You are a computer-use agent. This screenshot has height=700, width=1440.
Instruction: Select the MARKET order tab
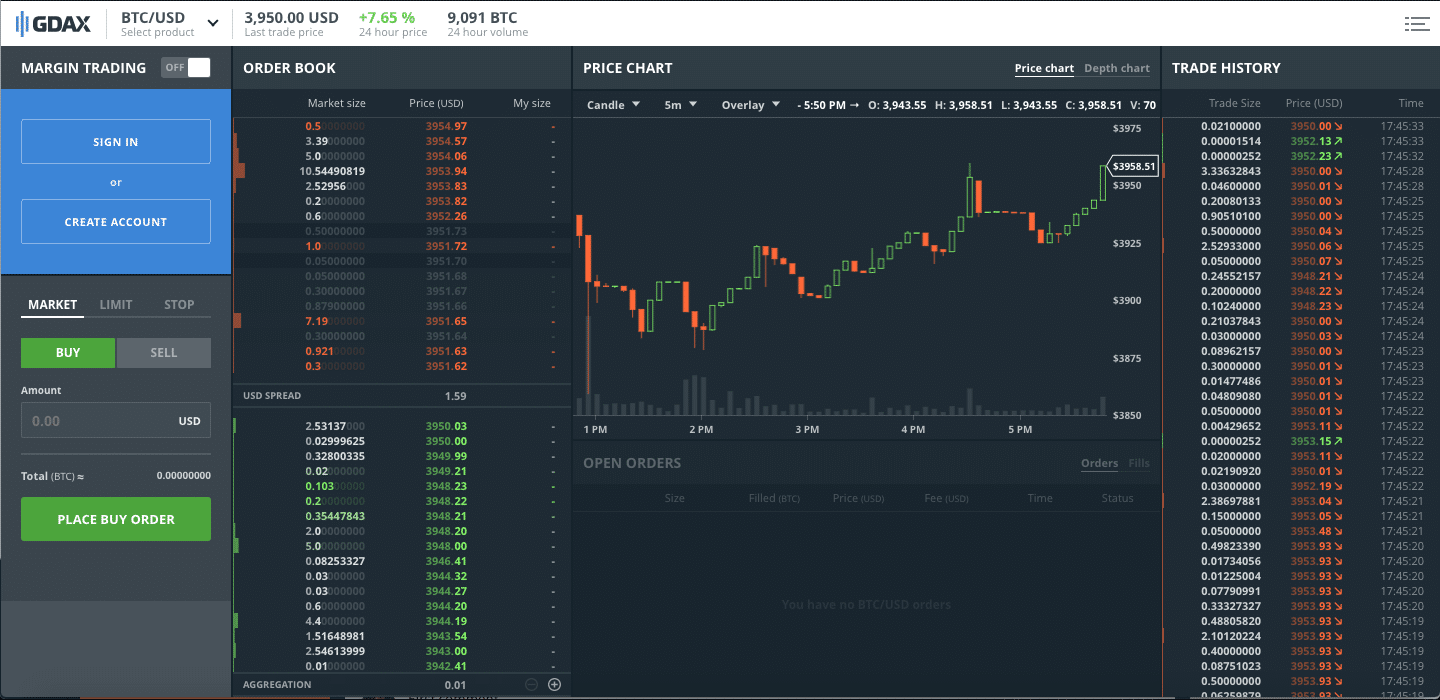click(x=51, y=304)
